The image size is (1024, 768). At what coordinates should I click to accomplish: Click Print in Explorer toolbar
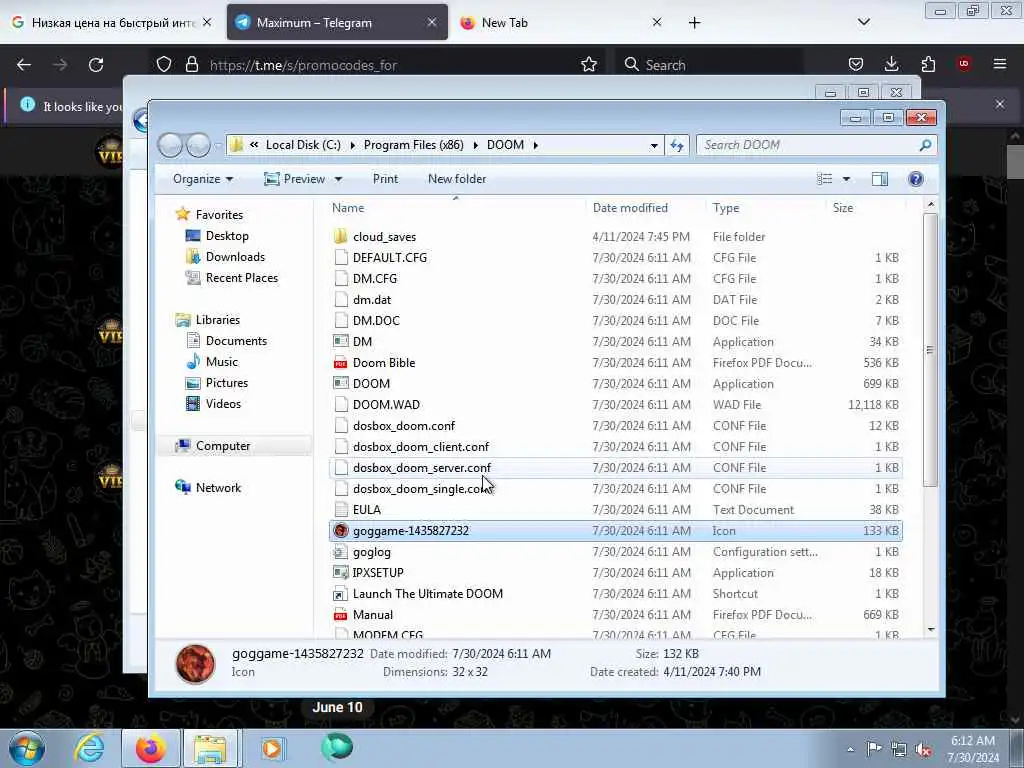[x=385, y=179]
